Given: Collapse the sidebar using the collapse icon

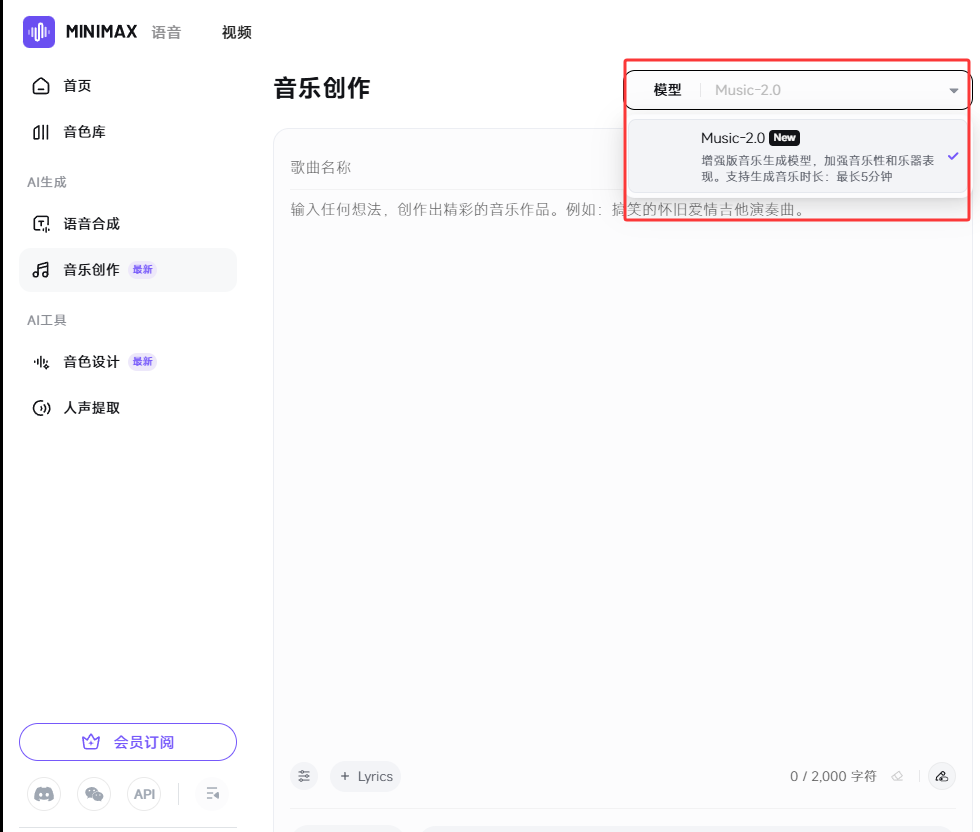Looking at the screenshot, I should point(212,793).
